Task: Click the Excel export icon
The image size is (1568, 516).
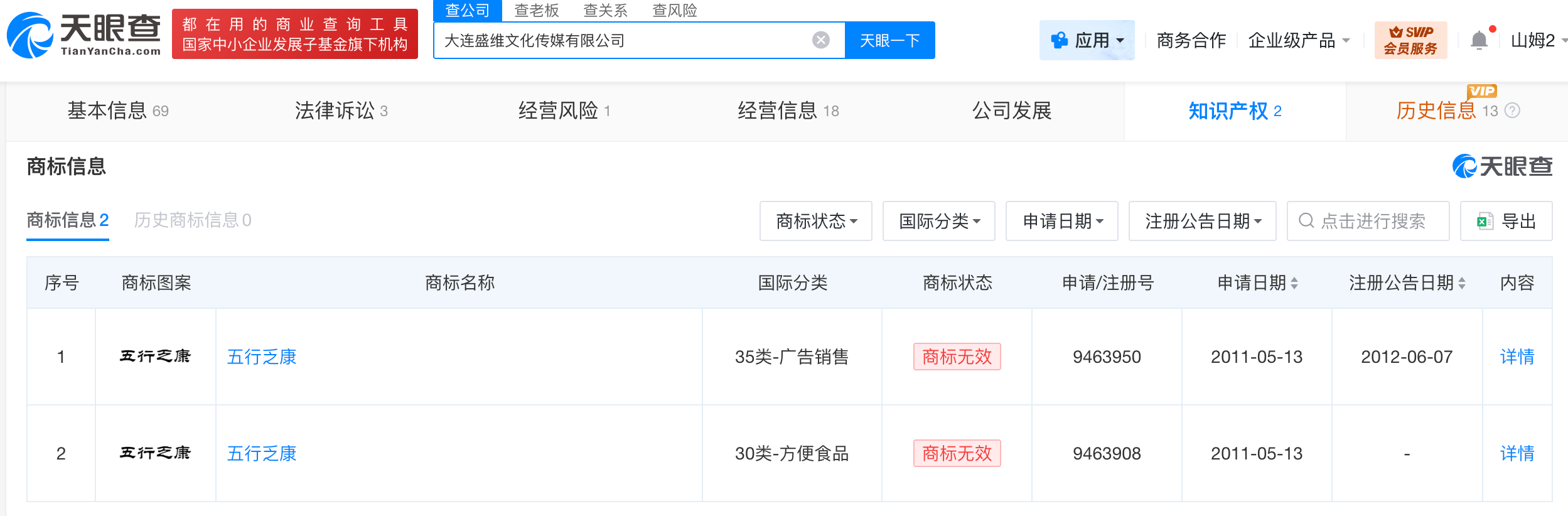Action: click(1485, 221)
